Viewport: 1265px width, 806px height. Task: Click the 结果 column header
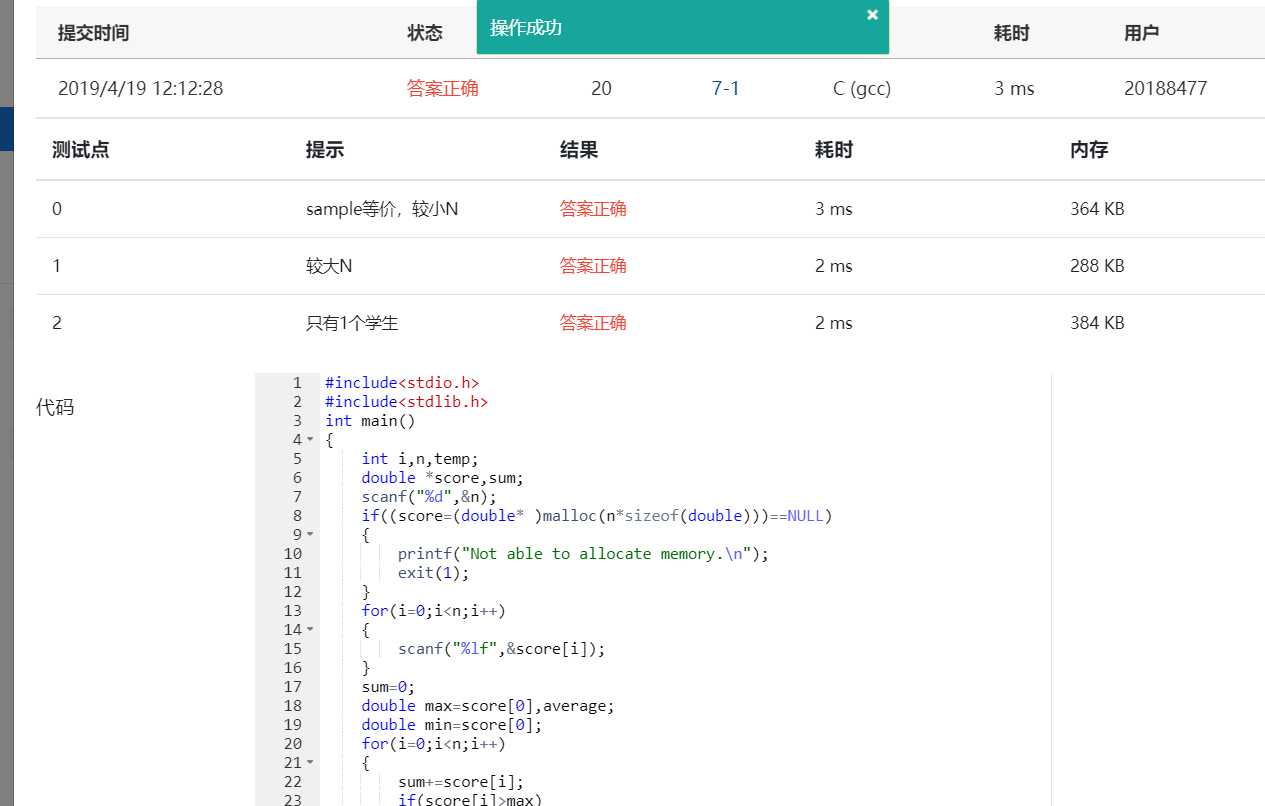pos(578,150)
